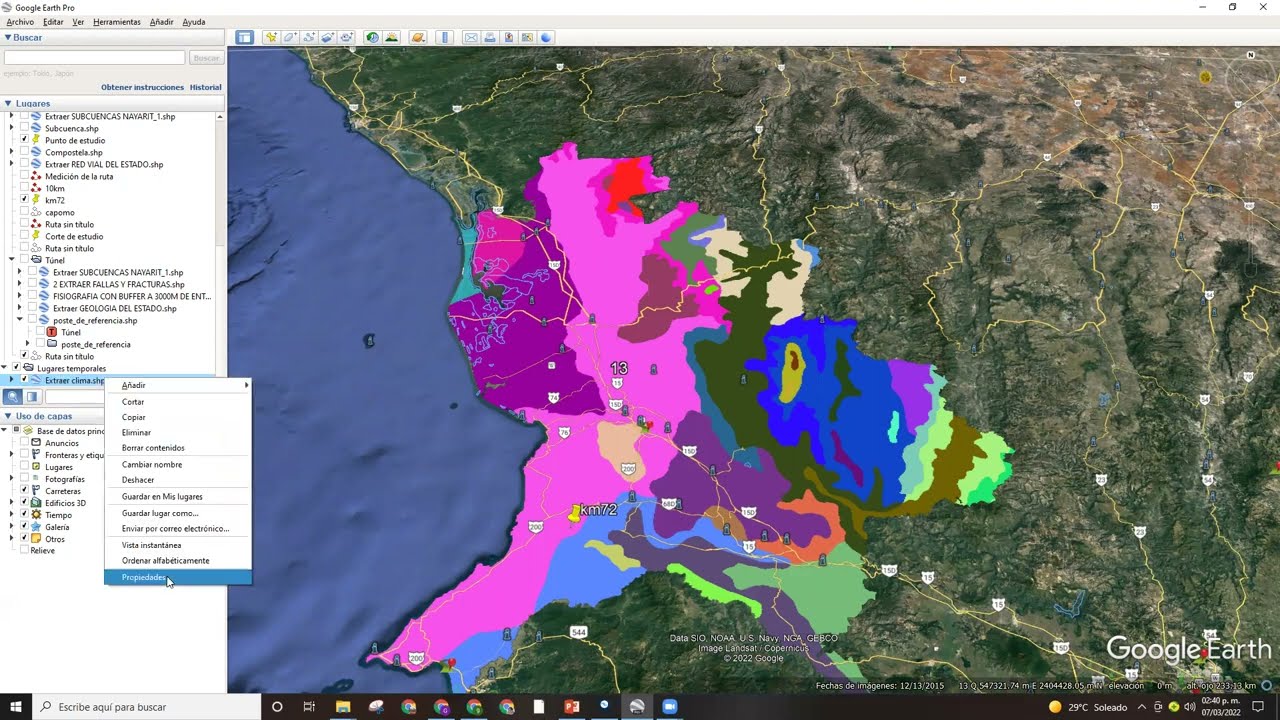This screenshot has width=1280, height=720.
Task: Click the Buscar search button
Action: 206,58
